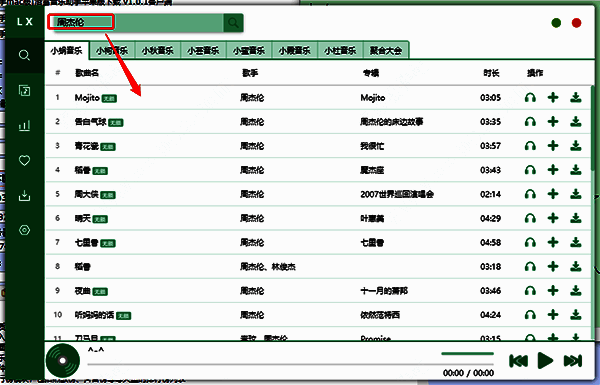
Task: Add 七里香 to a list
Action: (553, 242)
